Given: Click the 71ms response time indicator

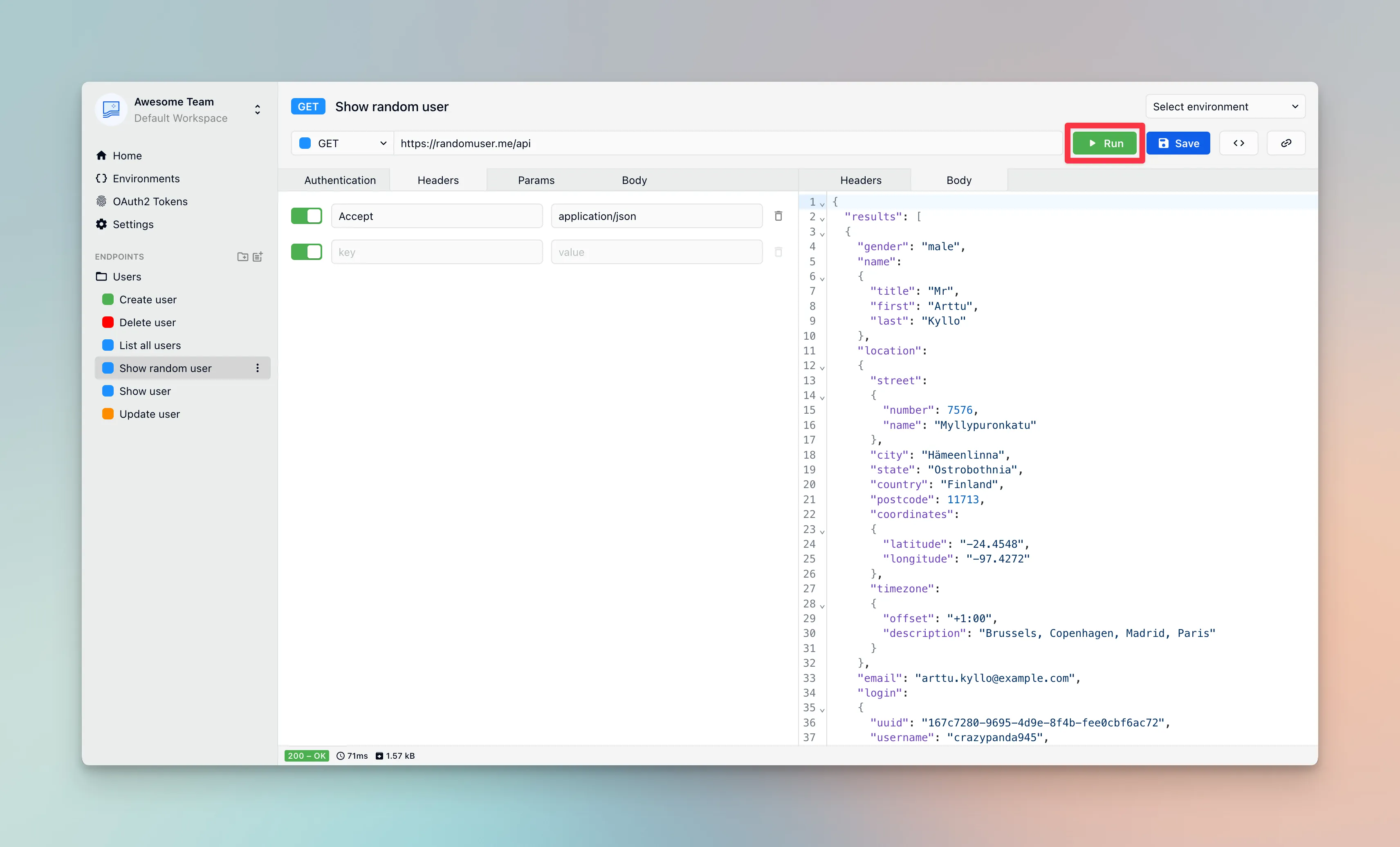Looking at the screenshot, I should point(352,755).
